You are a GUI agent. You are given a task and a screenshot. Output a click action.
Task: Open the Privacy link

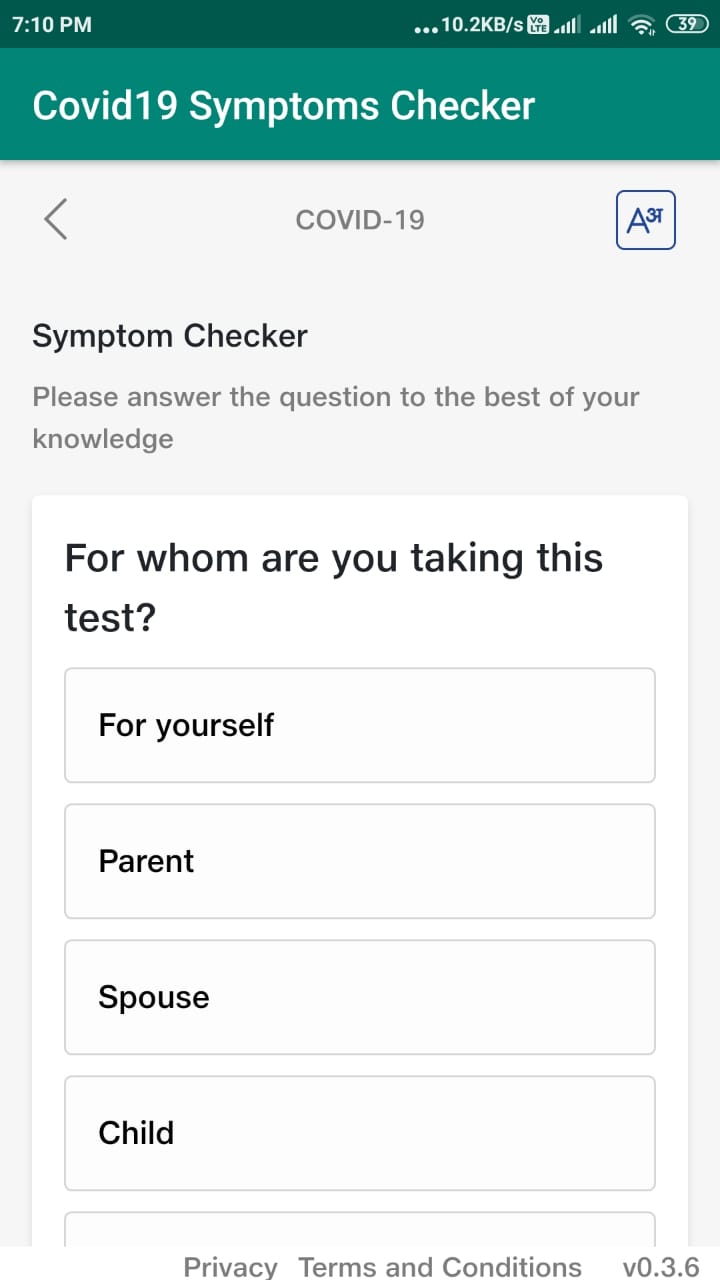point(230,1267)
